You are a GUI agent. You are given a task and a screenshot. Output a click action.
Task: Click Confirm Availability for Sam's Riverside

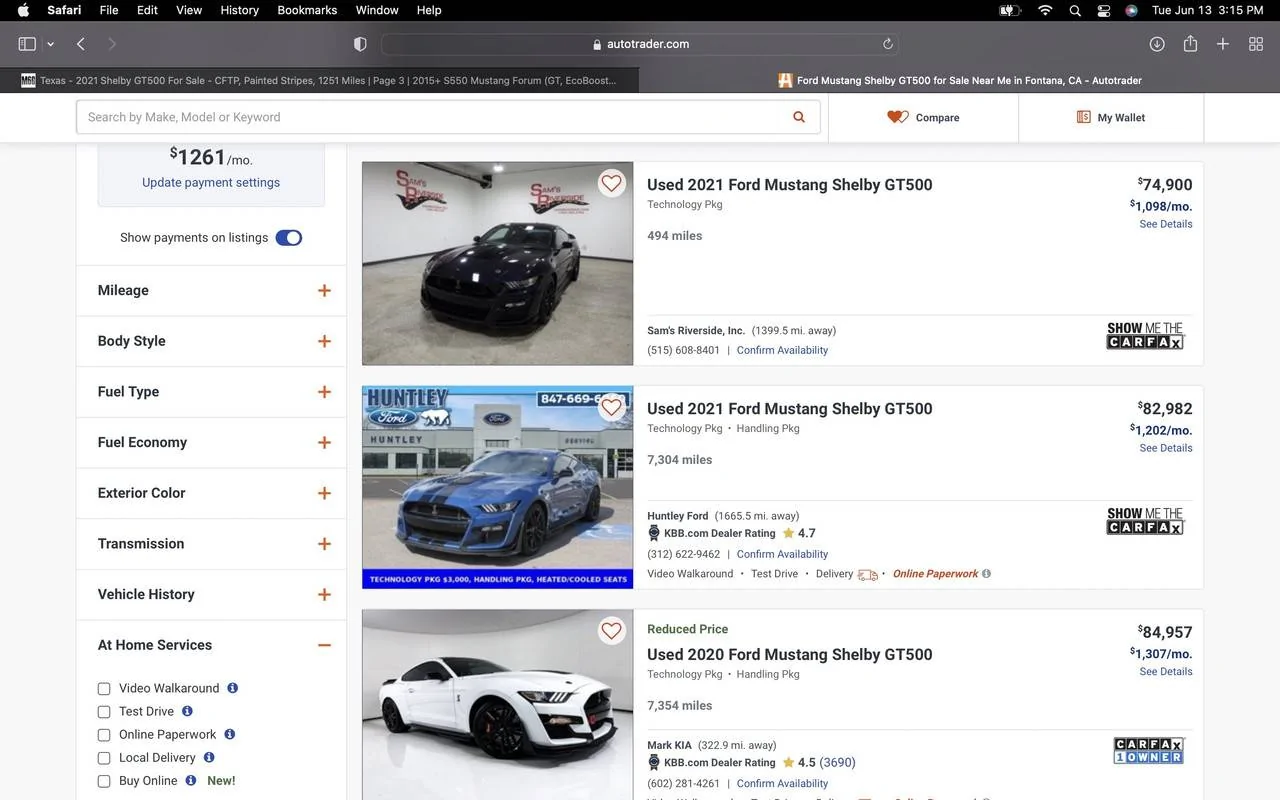(x=782, y=350)
